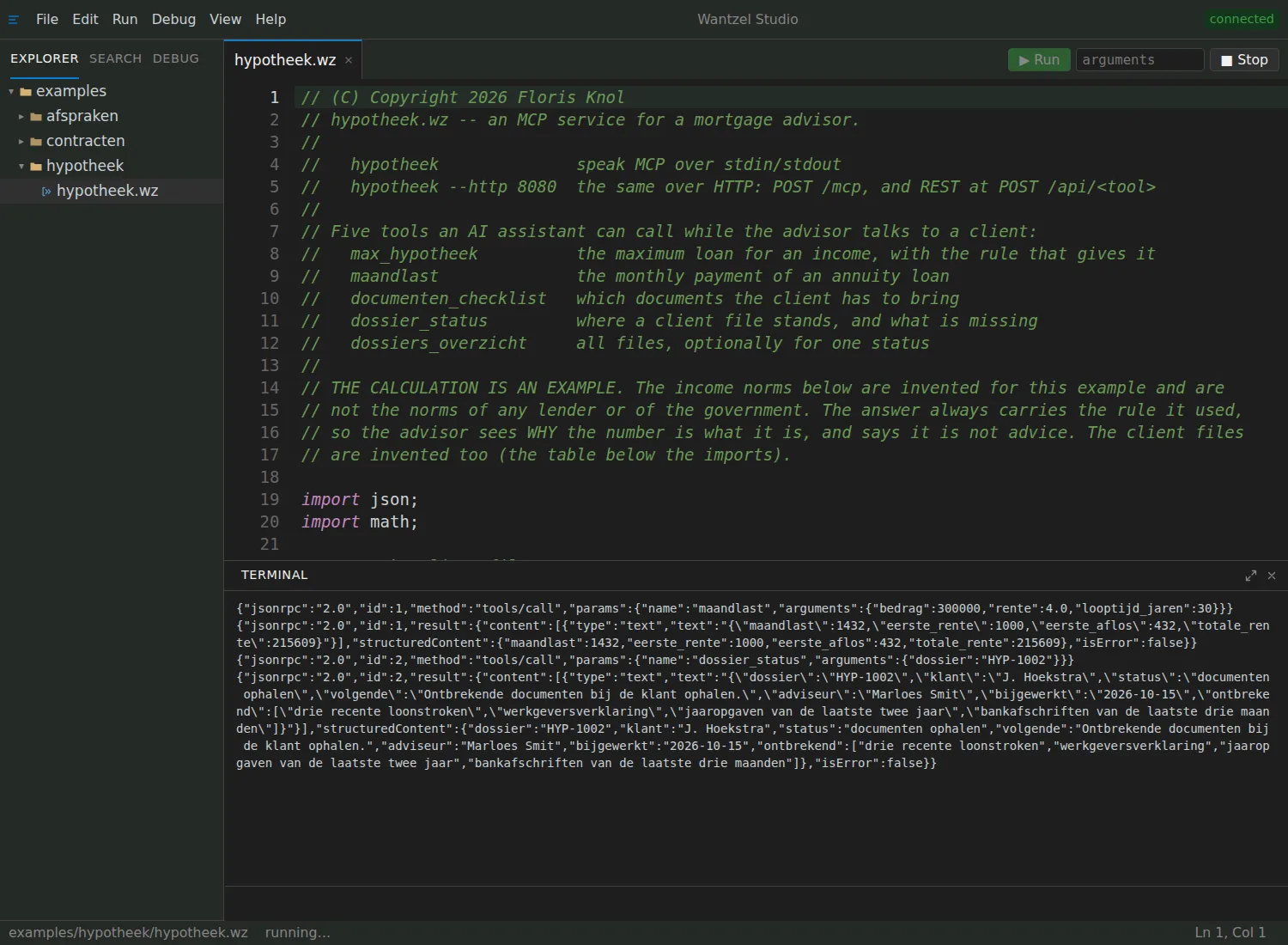
Task: Close the terminal panel
Action: pos(1272,576)
